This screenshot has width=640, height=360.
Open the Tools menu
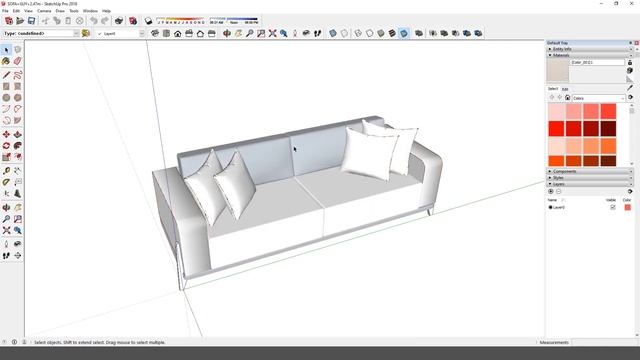[74, 11]
